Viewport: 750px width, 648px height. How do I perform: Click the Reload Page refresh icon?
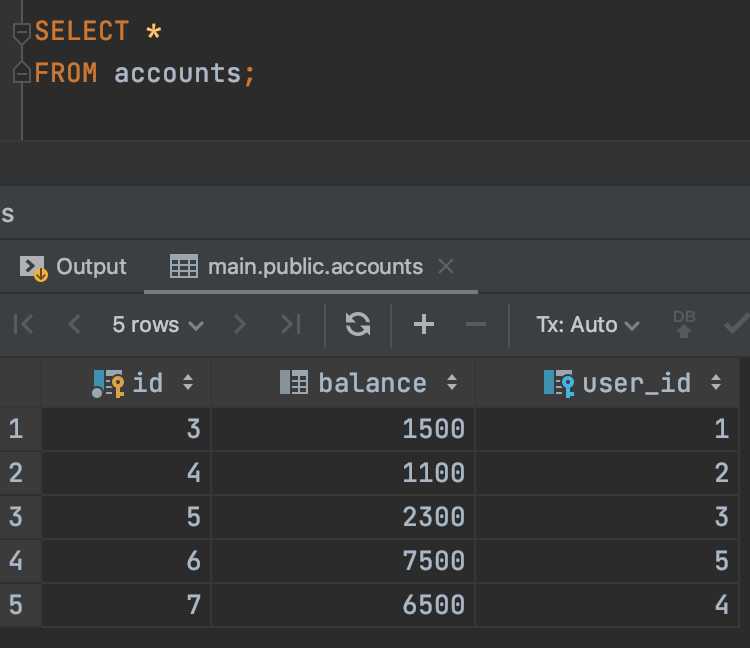(357, 324)
